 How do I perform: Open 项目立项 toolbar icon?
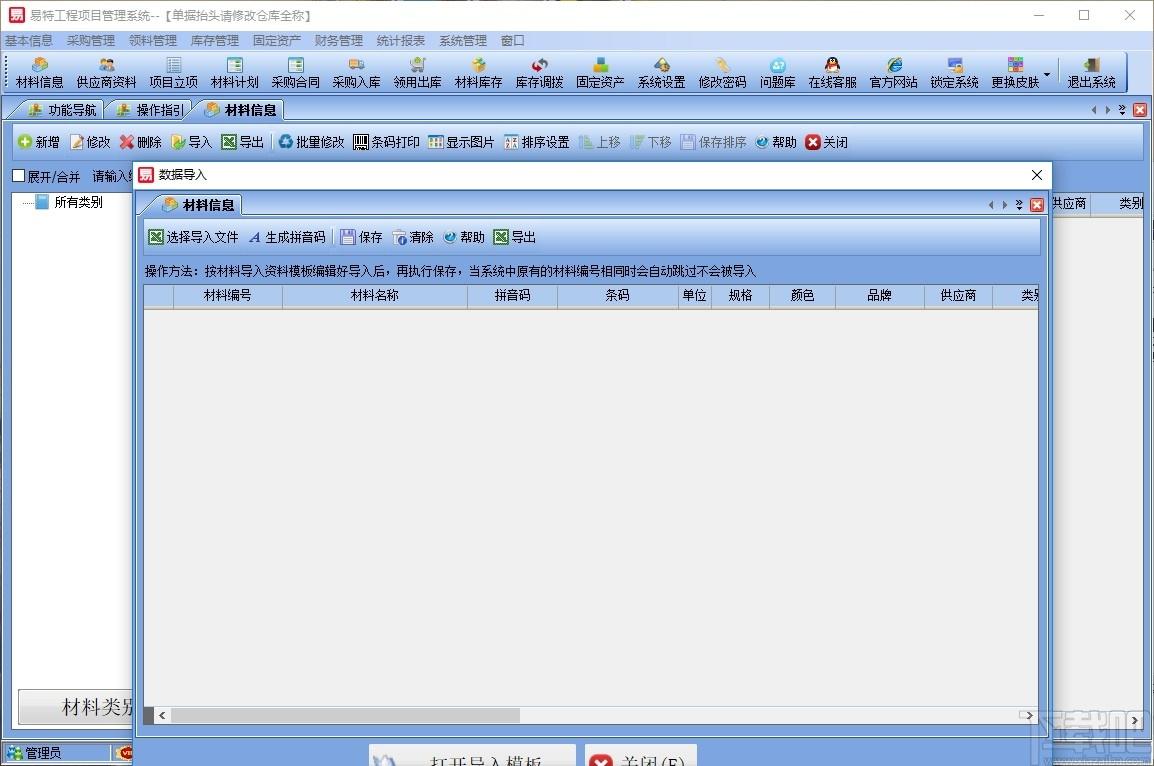coord(174,73)
